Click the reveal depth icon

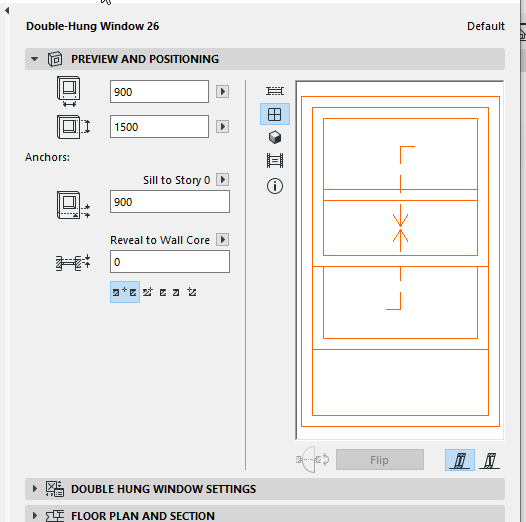(73, 262)
